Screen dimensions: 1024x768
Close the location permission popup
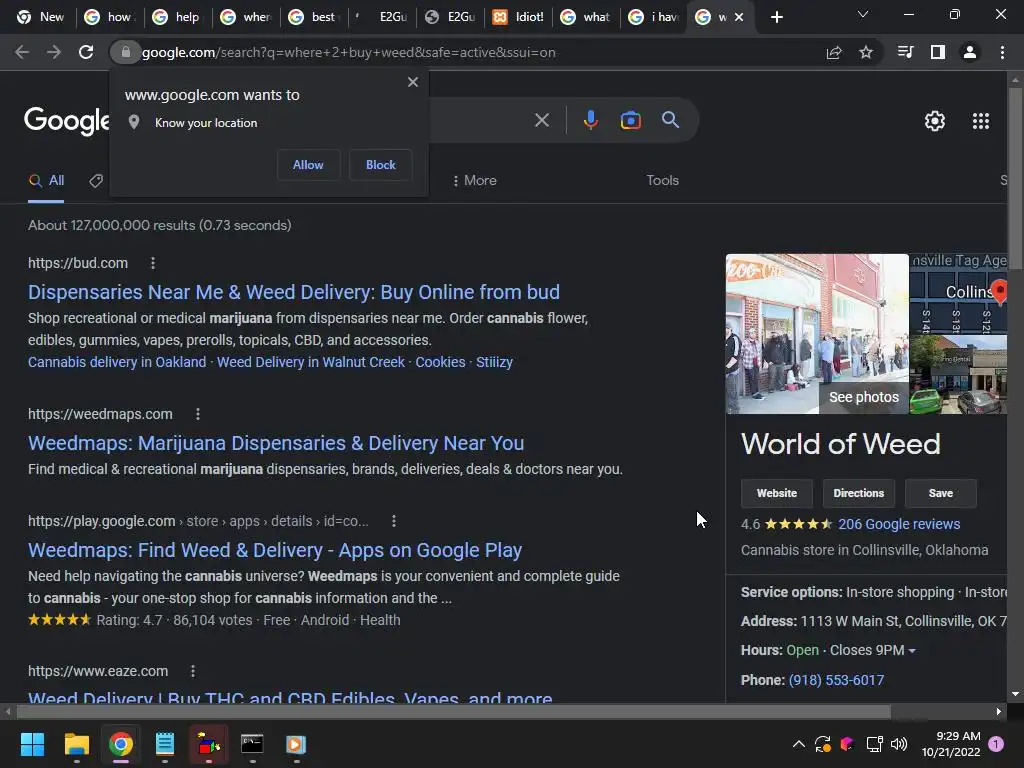coord(413,82)
